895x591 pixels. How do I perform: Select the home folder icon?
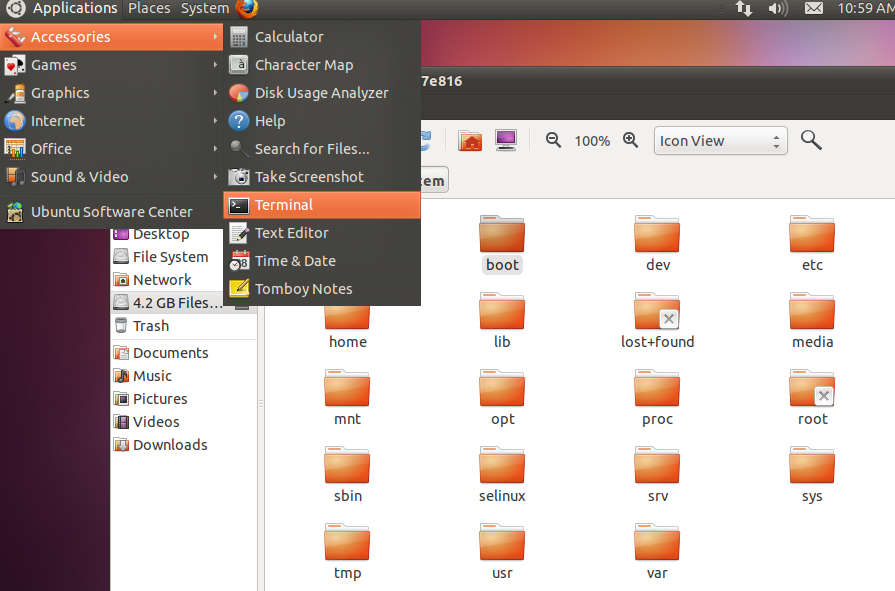click(x=347, y=317)
